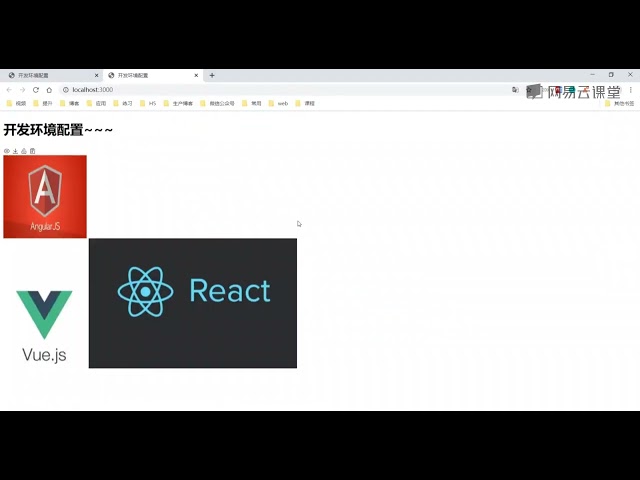
Task: Open the 练习 bookmark folder
Action: 123,104
